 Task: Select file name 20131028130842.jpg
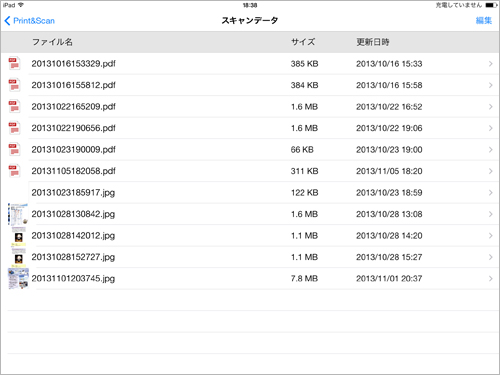73,214
